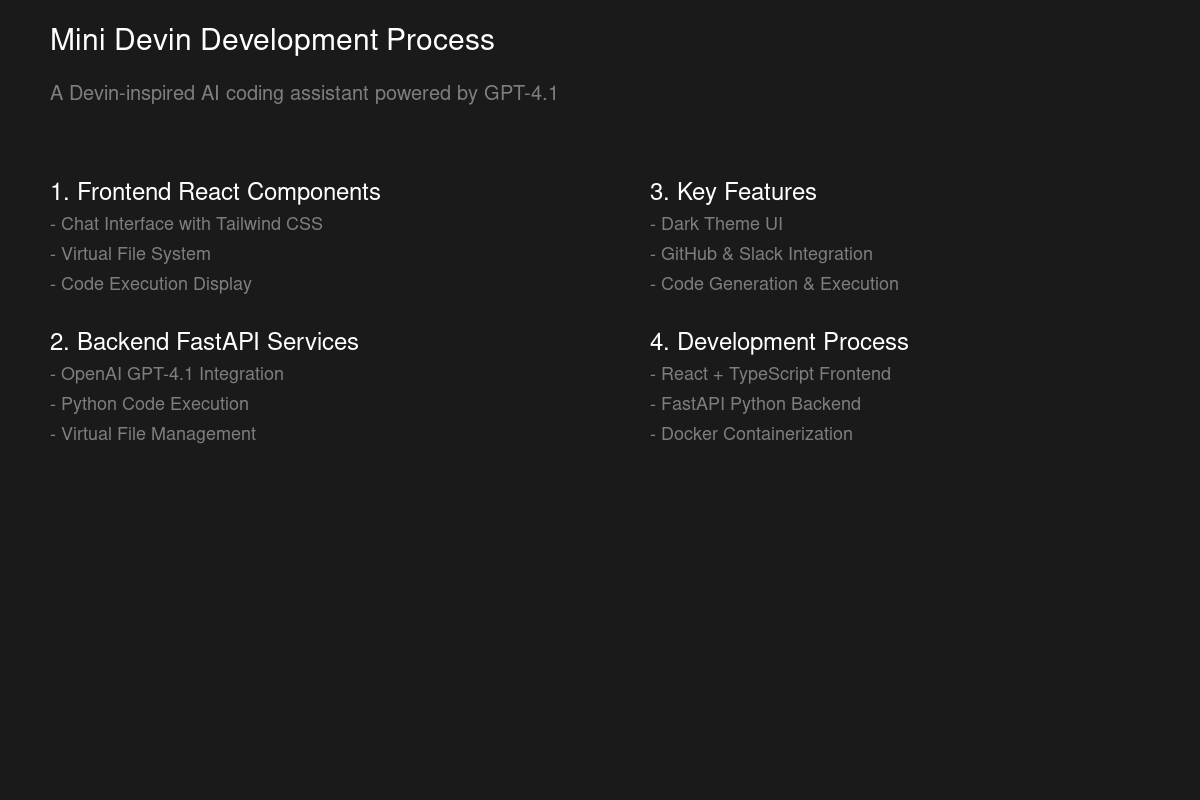Click Chat Interface with Tailwind CSS item

point(187,224)
